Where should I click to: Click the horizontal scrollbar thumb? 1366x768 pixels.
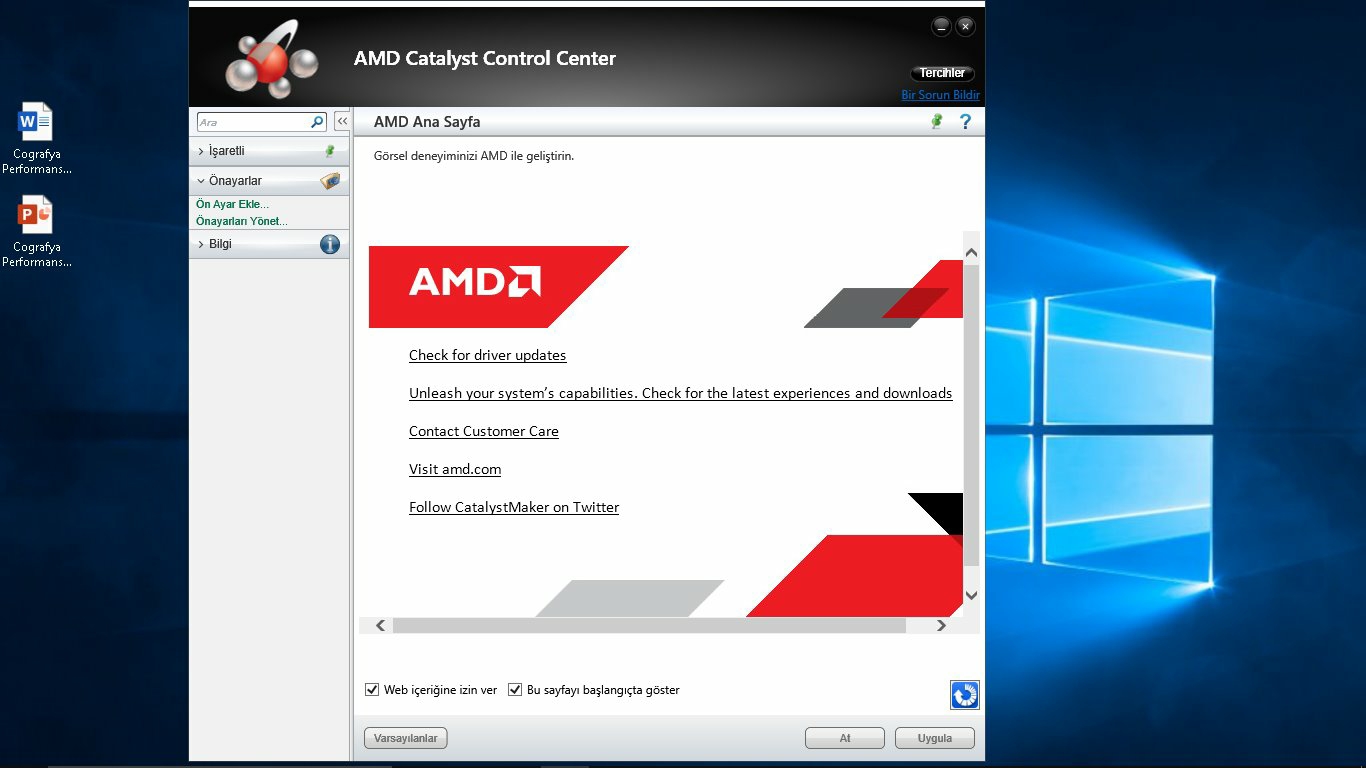[649, 625]
